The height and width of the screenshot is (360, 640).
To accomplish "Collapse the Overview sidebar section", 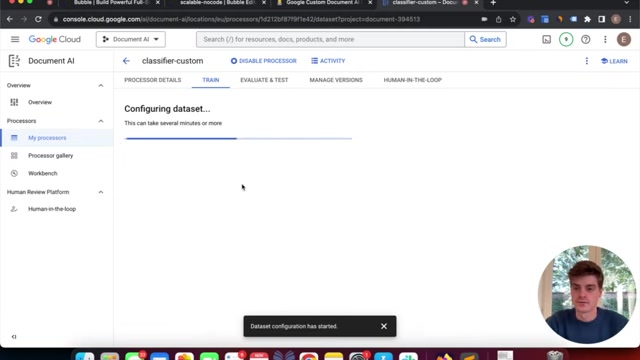I will click(101, 85).
